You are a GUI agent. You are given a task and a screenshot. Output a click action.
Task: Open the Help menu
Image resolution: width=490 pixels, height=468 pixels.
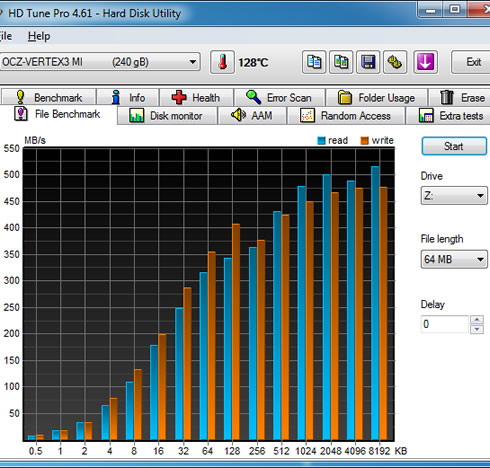(39, 36)
